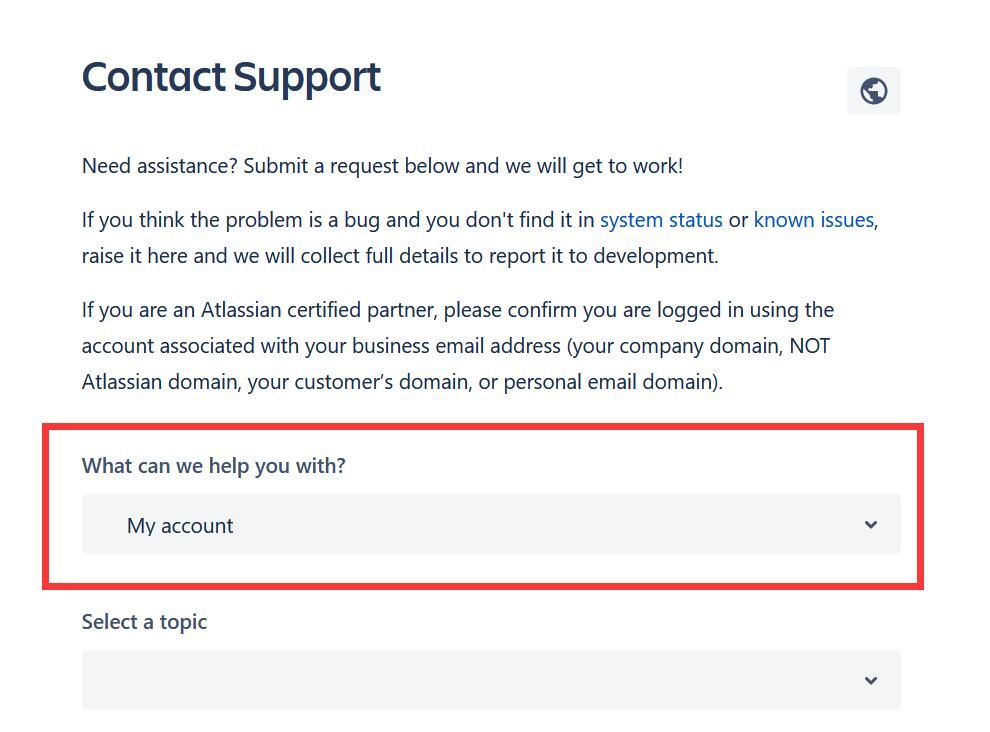The width and height of the screenshot is (990, 732).
Task: Click the Need assistance paragraph text
Action: (382, 166)
